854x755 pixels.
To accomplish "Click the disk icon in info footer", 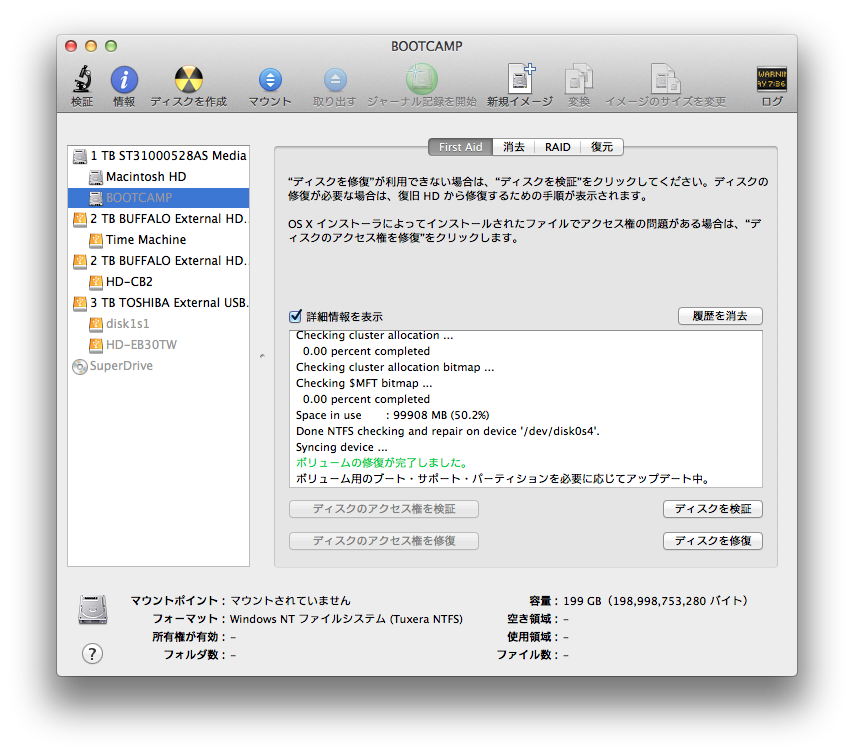I will click(93, 610).
